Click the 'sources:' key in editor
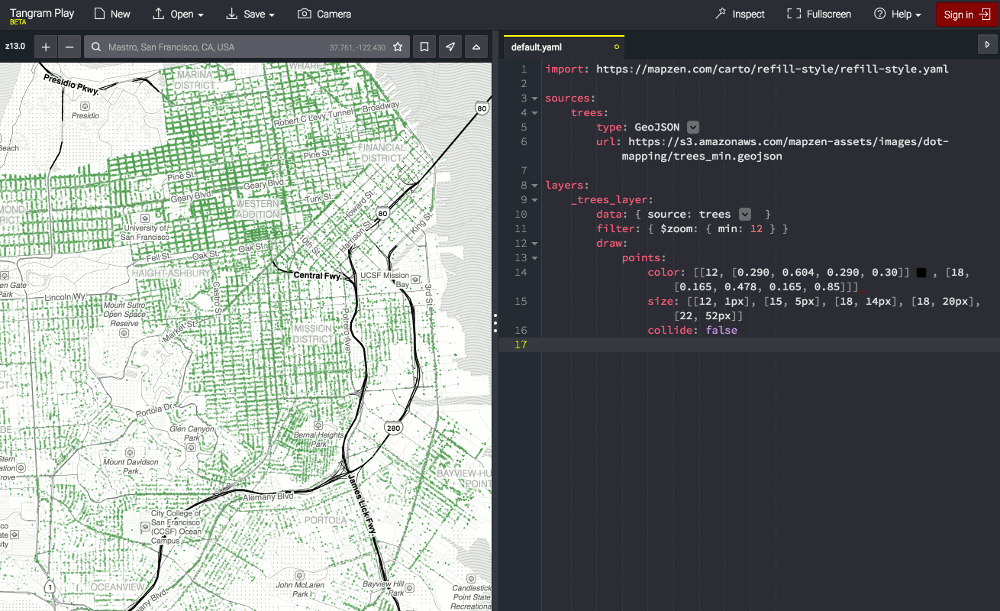 pyautogui.click(x=570, y=98)
